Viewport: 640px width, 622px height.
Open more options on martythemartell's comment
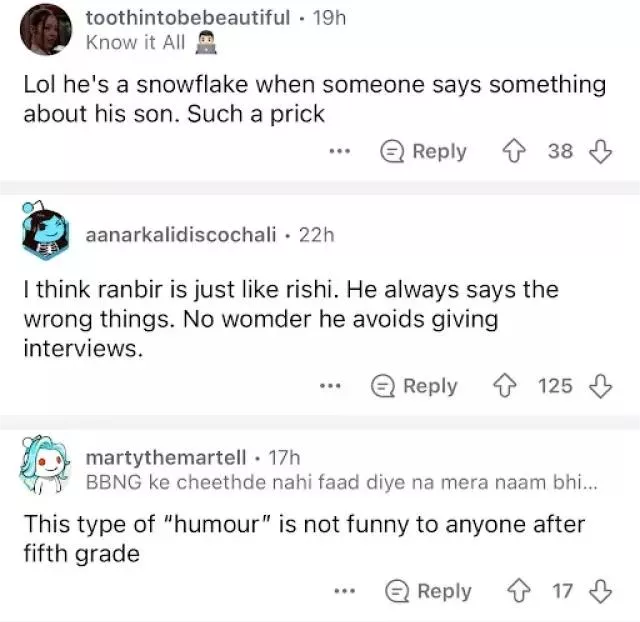click(345, 591)
